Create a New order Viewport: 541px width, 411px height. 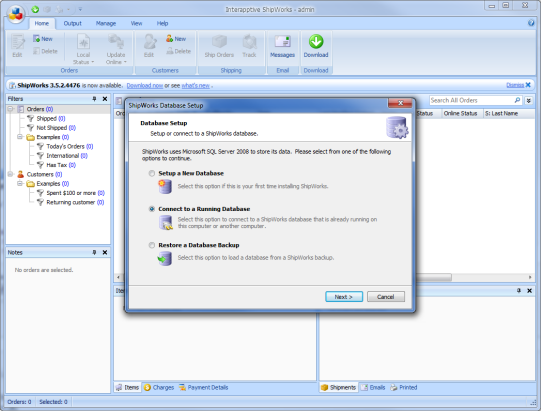43,39
